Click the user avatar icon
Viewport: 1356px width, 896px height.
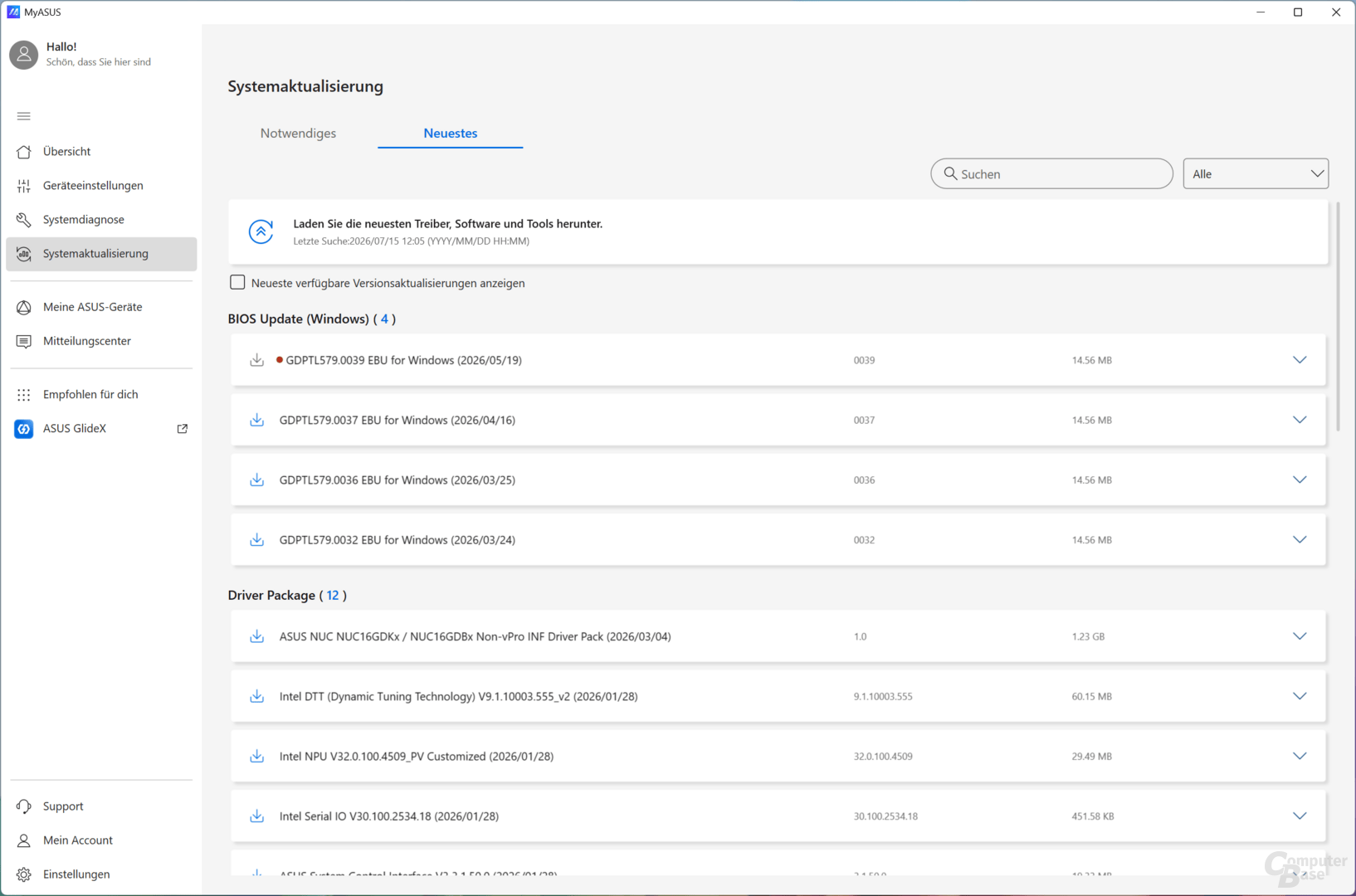pyautogui.click(x=23, y=55)
